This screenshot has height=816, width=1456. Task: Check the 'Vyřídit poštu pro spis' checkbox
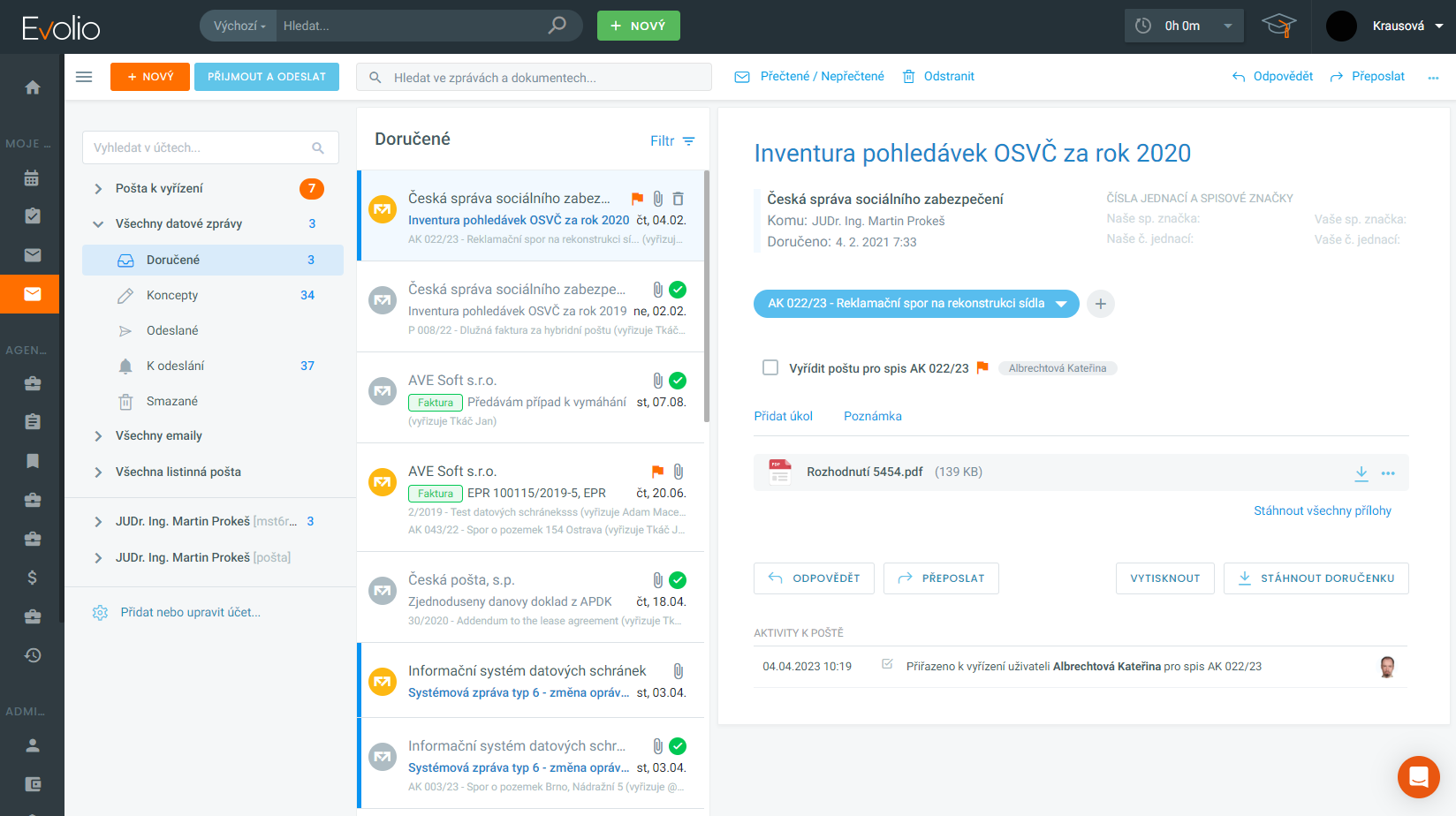pos(770,367)
